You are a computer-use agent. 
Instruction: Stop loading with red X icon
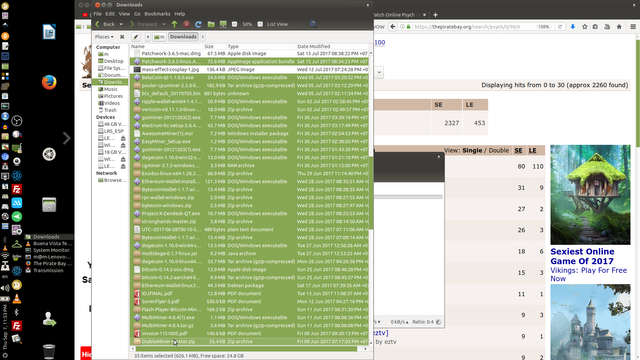coord(187,24)
